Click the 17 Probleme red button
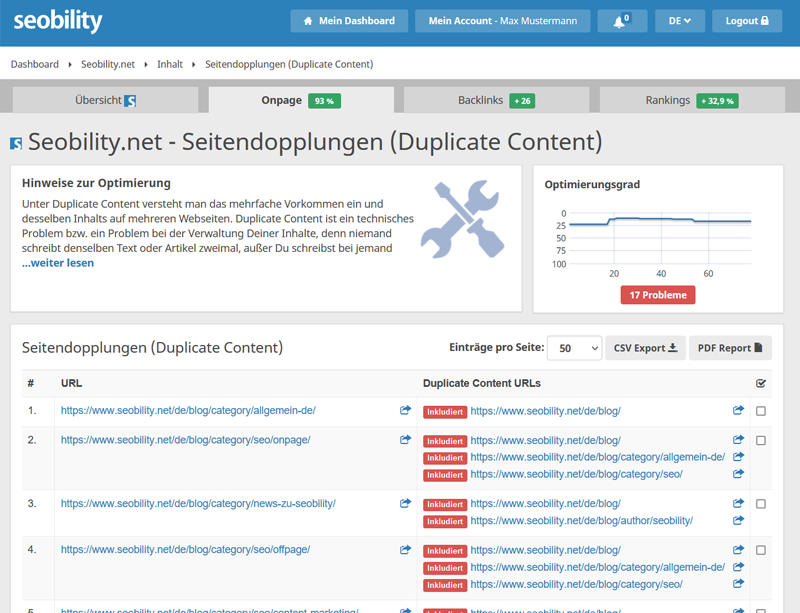This screenshot has width=800, height=613. (658, 295)
